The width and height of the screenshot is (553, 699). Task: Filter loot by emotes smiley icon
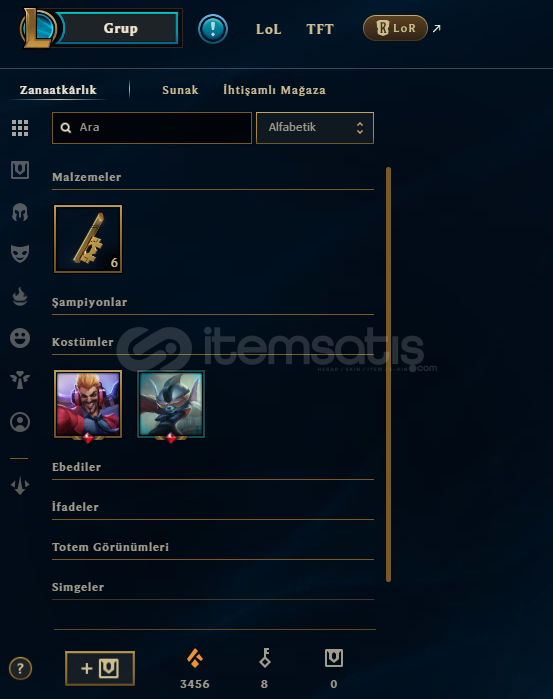tap(20, 338)
